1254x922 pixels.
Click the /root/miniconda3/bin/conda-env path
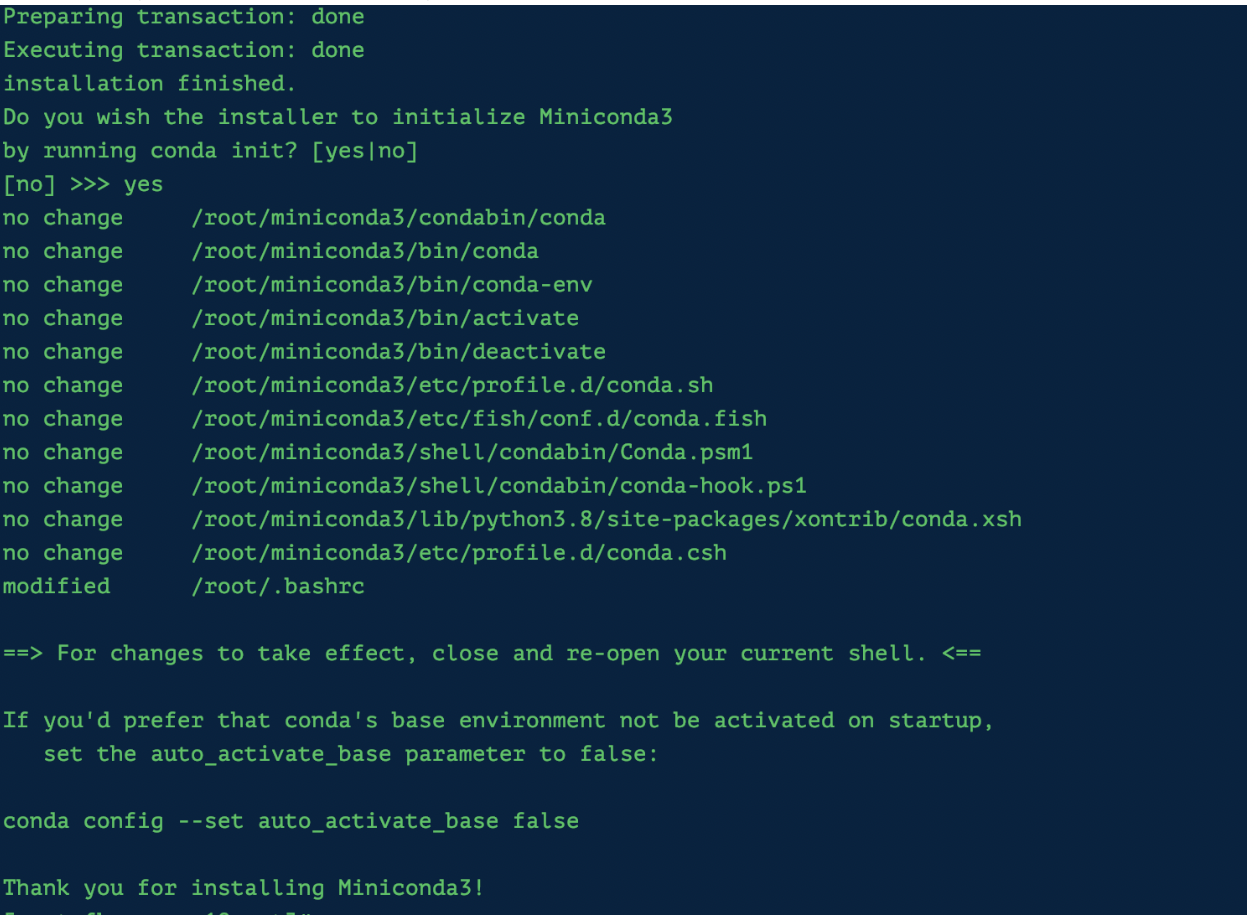click(392, 285)
